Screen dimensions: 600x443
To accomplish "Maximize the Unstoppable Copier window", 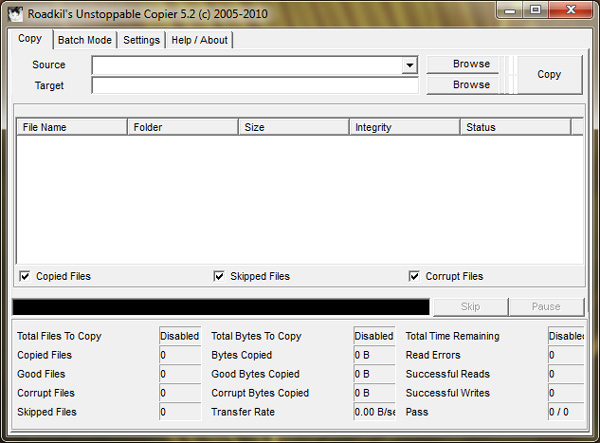I will 536,10.
